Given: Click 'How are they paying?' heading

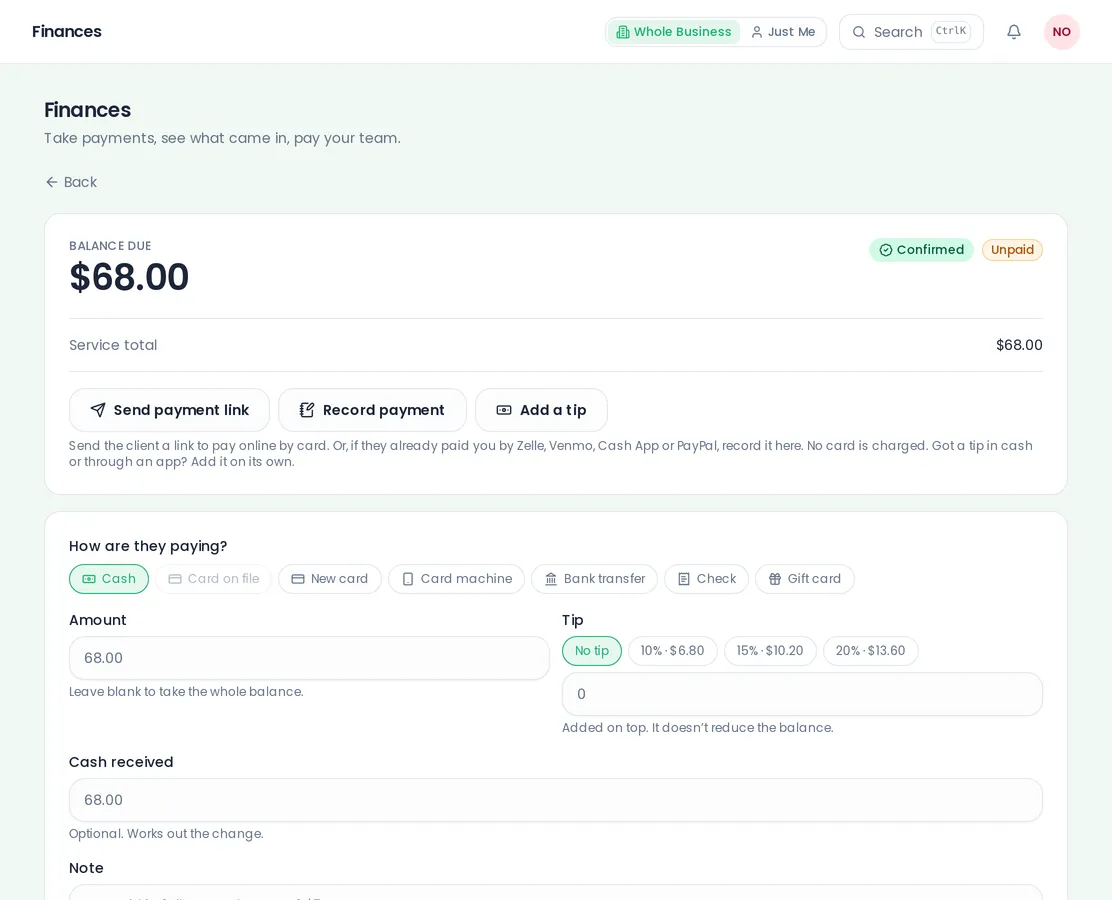Looking at the screenshot, I should click(148, 546).
